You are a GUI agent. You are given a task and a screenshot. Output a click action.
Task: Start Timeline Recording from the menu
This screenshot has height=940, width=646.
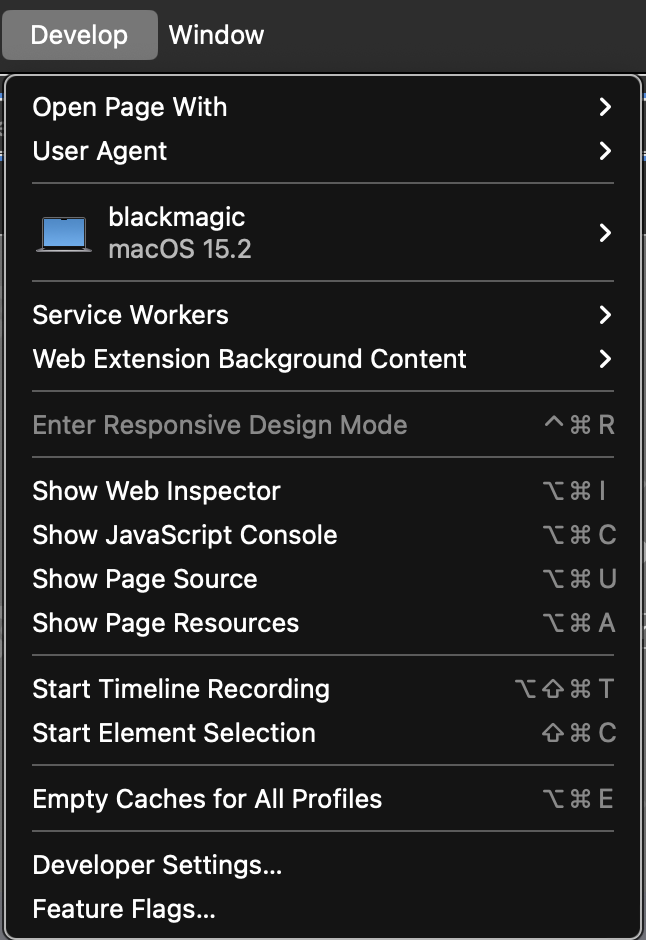tap(180, 689)
